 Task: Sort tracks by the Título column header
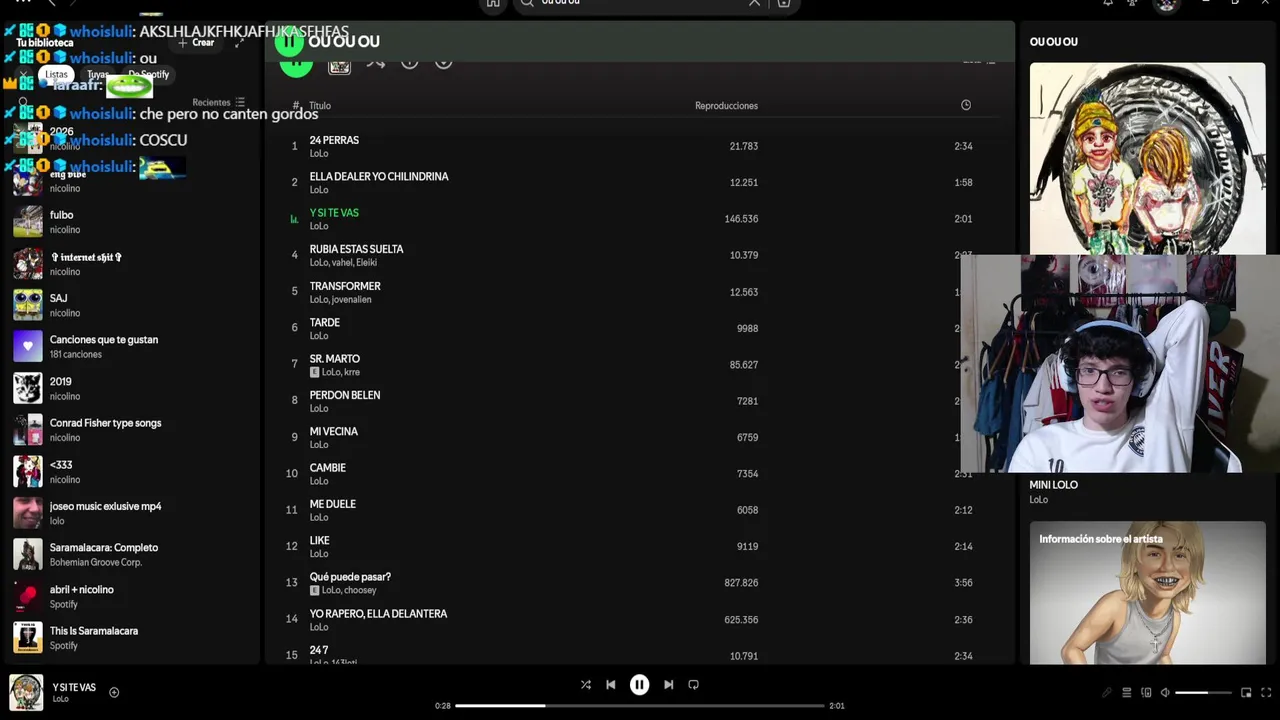pyautogui.click(x=320, y=105)
